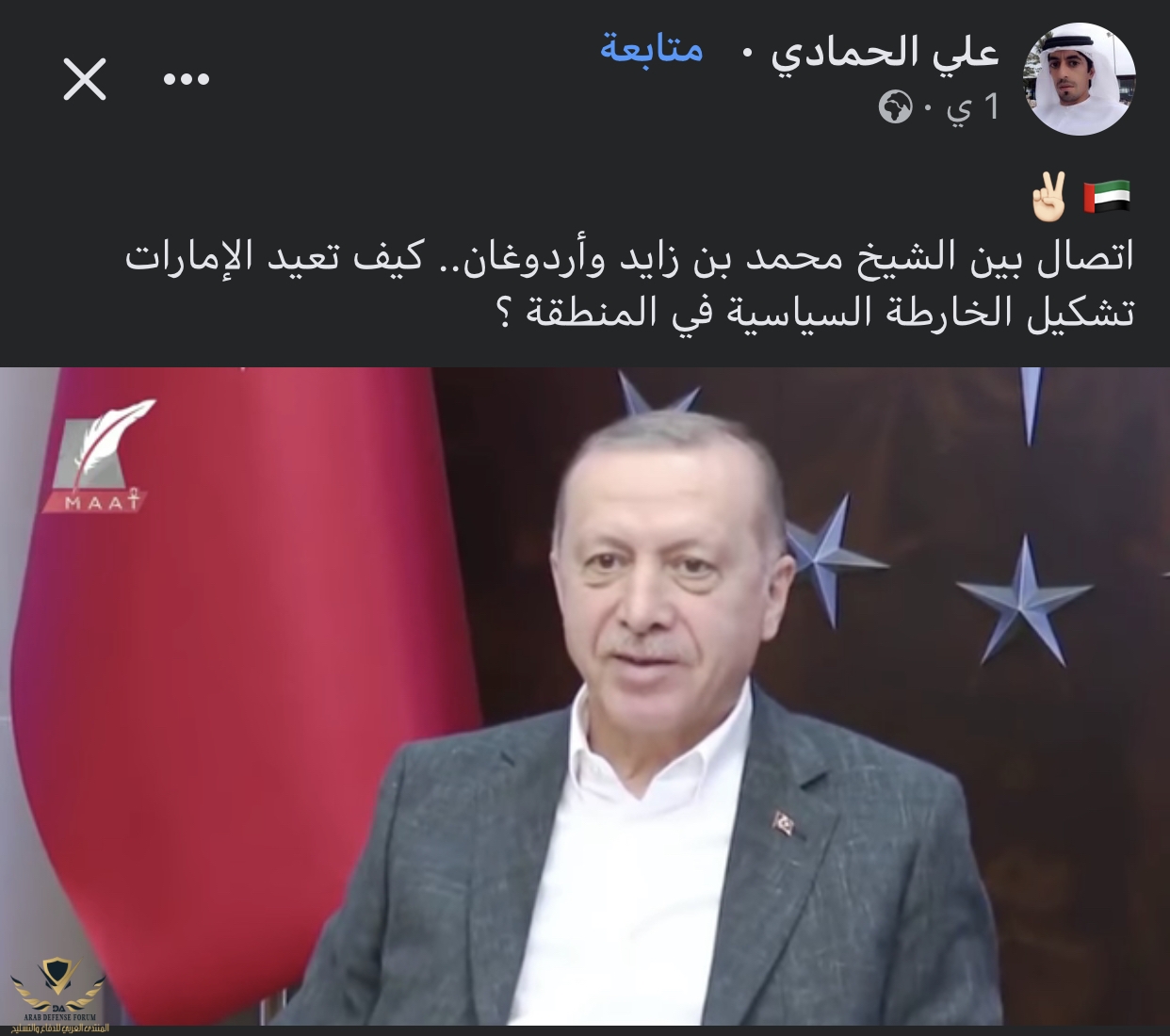Click caption line mentioning محمد بن زايد وأردوغان

629,258
